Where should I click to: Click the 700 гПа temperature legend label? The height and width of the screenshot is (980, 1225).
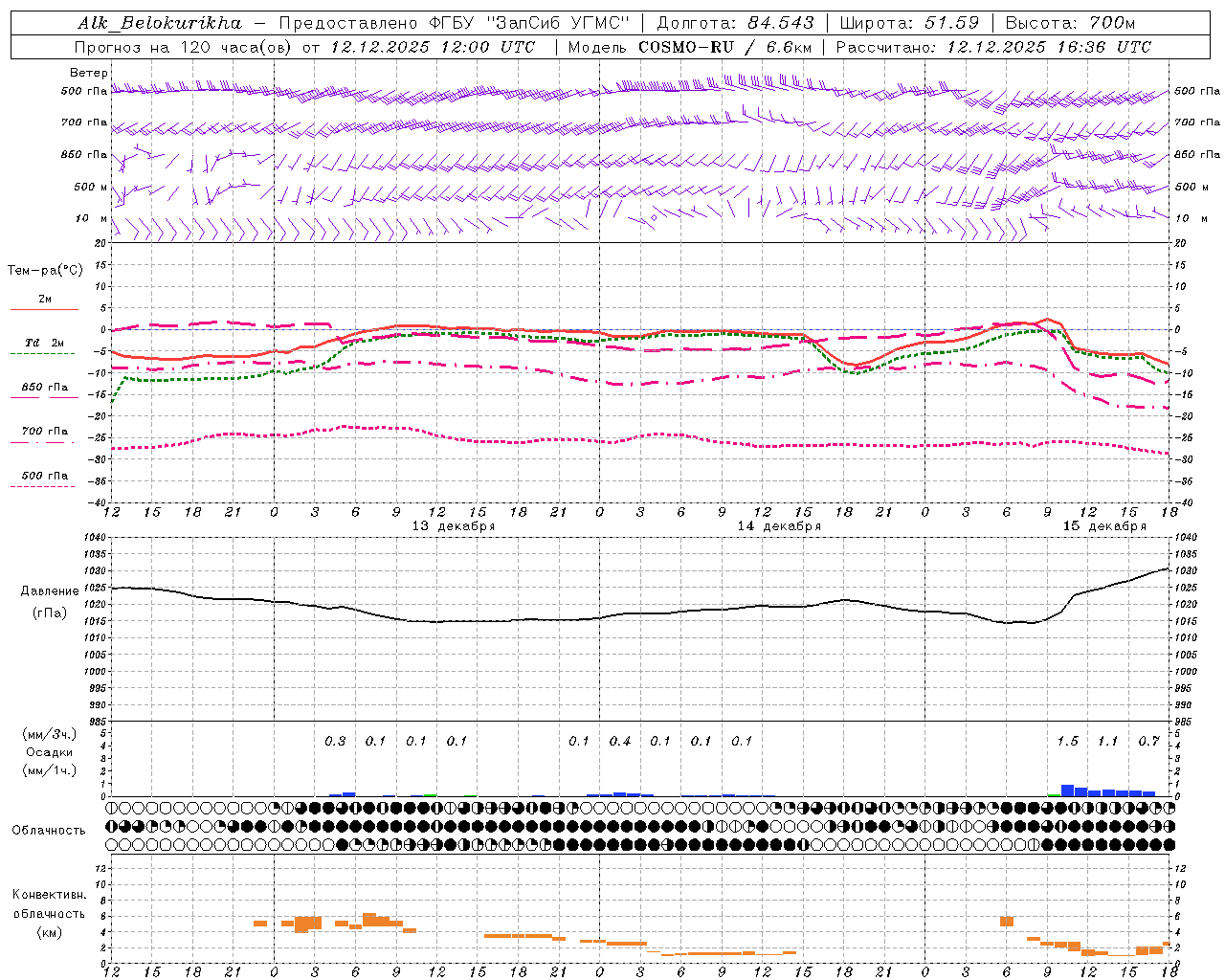tap(45, 432)
